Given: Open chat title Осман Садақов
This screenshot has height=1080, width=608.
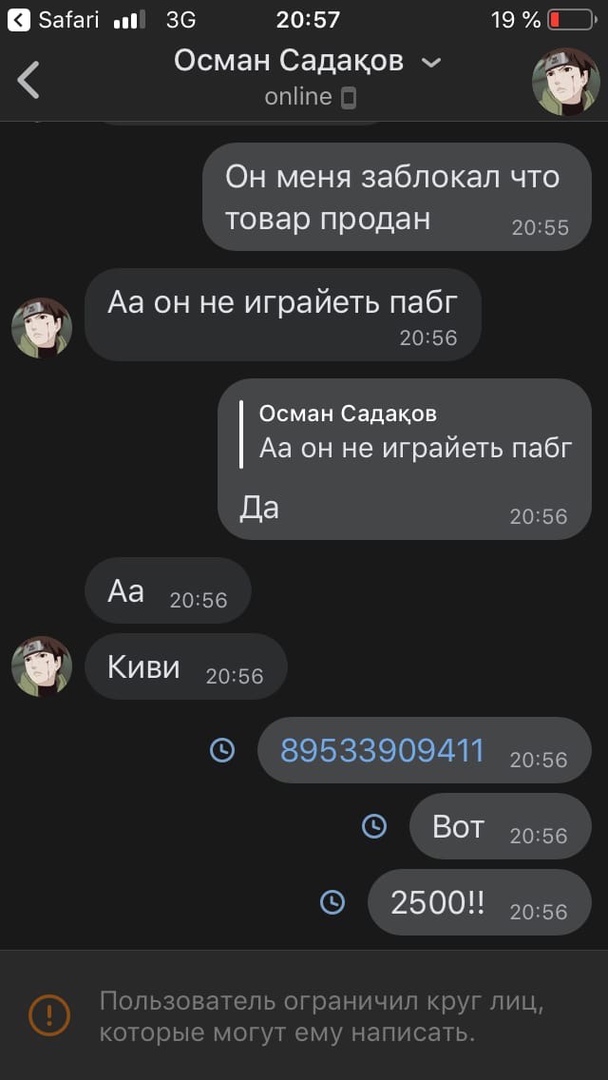Looking at the screenshot, I should pyautogui.click(x=289, y=62).
